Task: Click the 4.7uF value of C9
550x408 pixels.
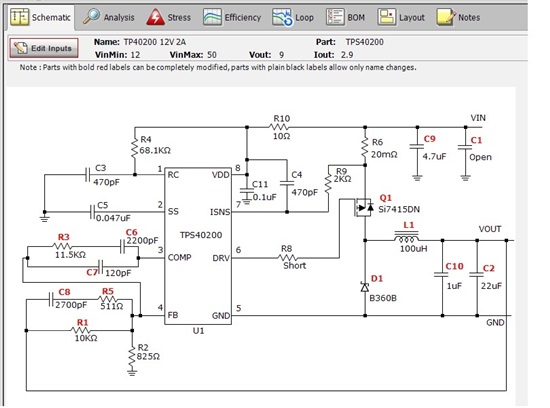Action: (x=434, y=156)
